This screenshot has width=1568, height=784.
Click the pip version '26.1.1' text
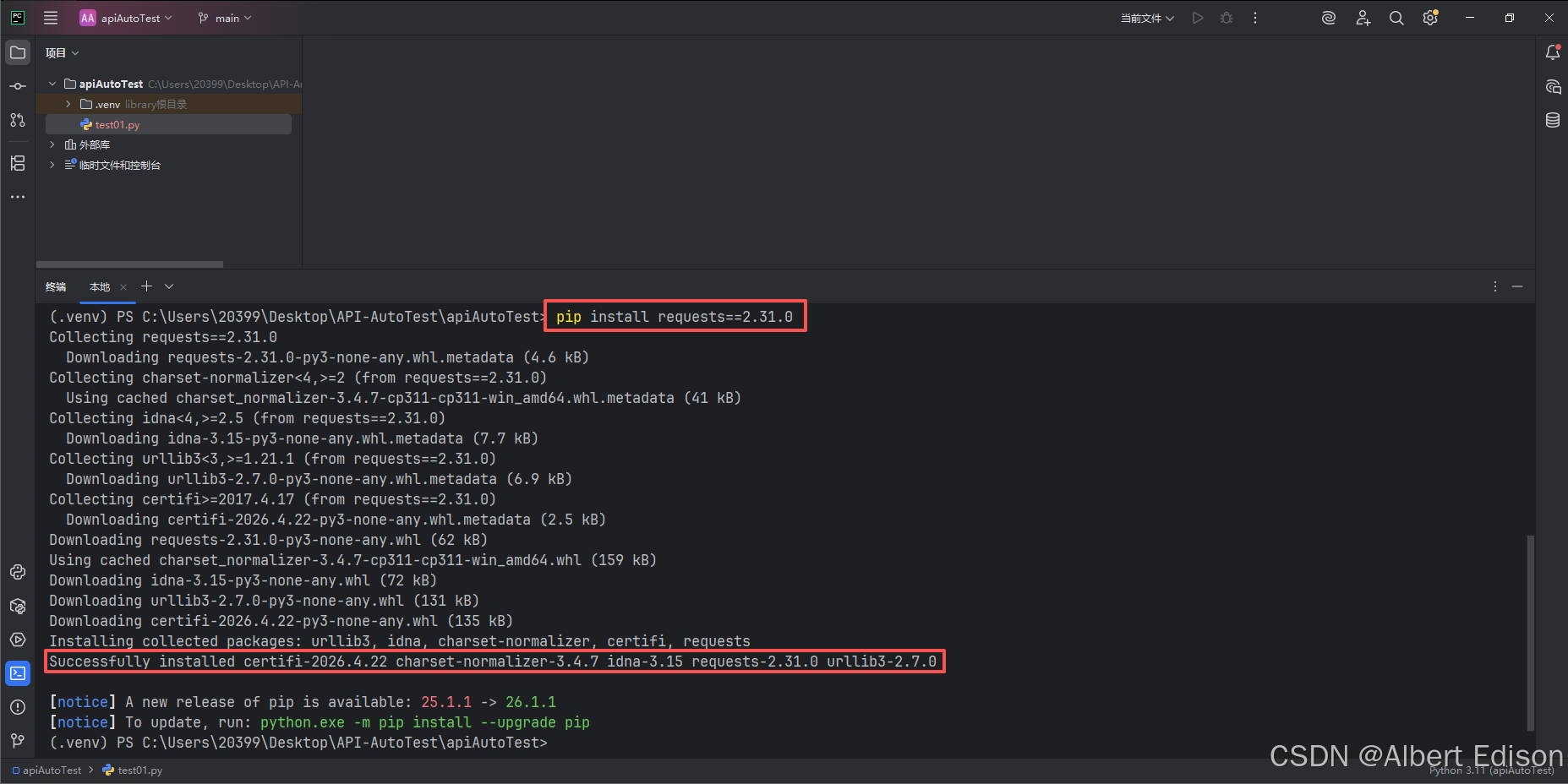(x=531, y=702)
